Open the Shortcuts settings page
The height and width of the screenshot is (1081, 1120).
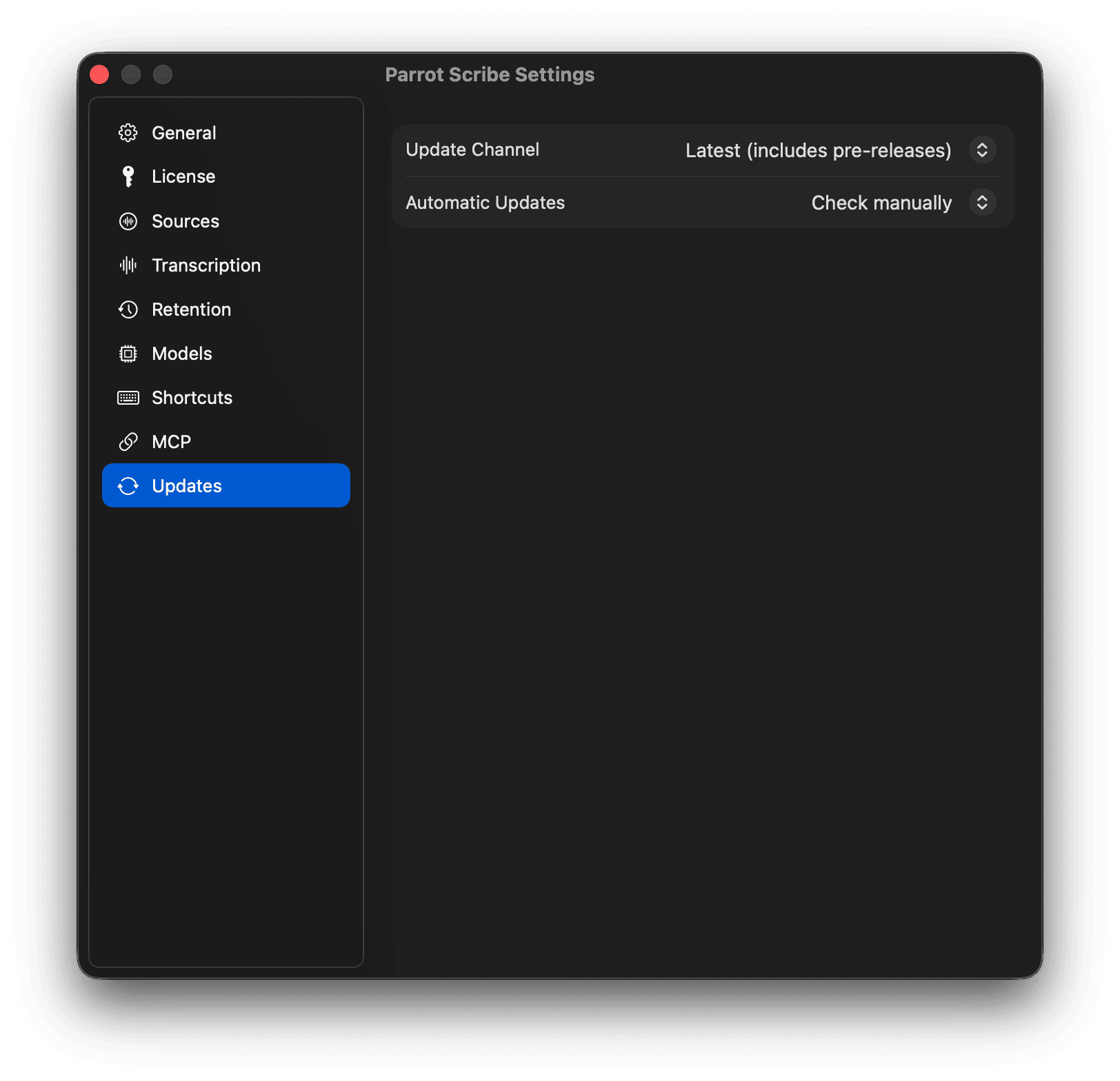click(x=191, y=397)
